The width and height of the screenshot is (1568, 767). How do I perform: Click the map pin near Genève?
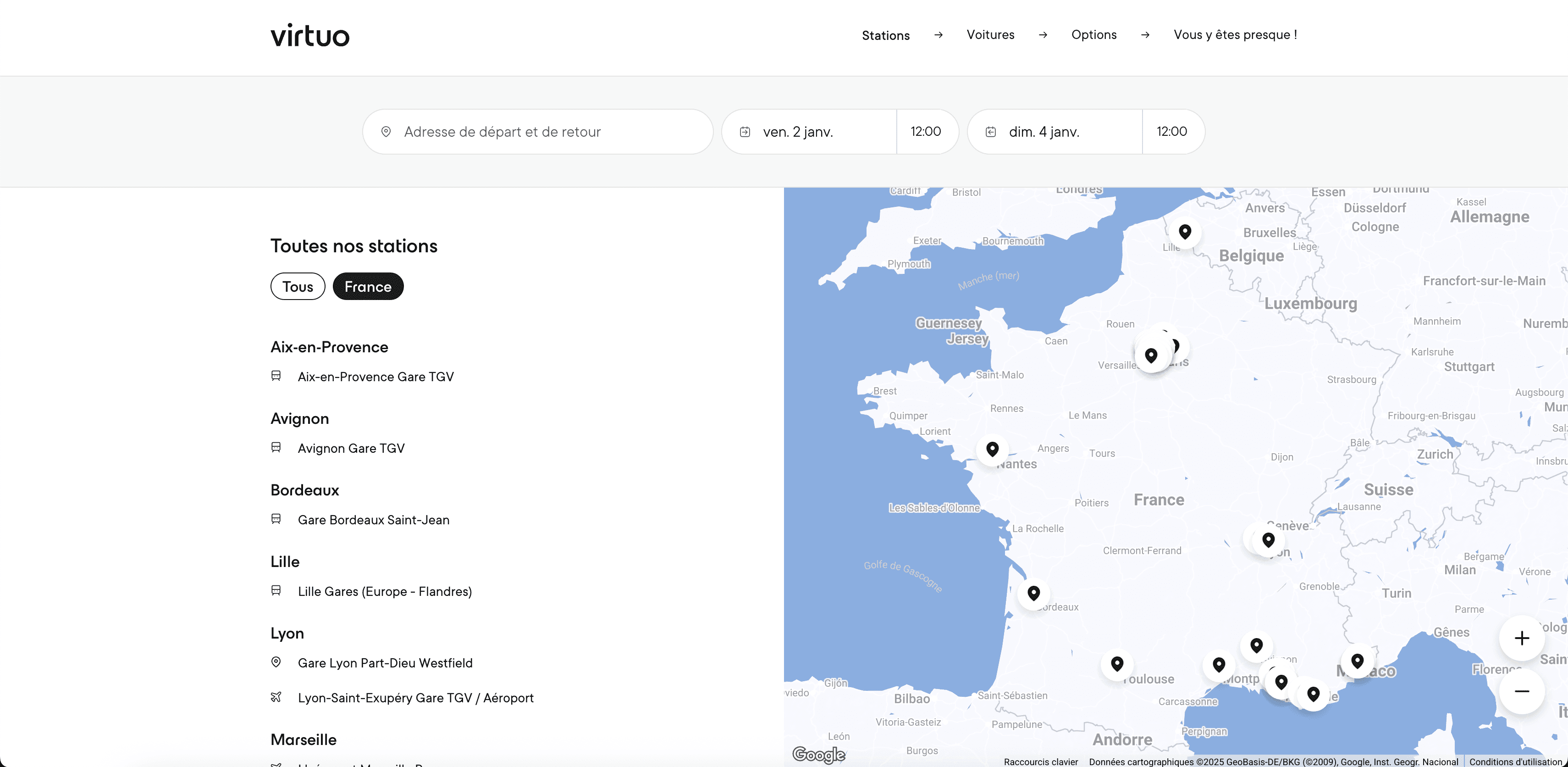click(1269, 540)
